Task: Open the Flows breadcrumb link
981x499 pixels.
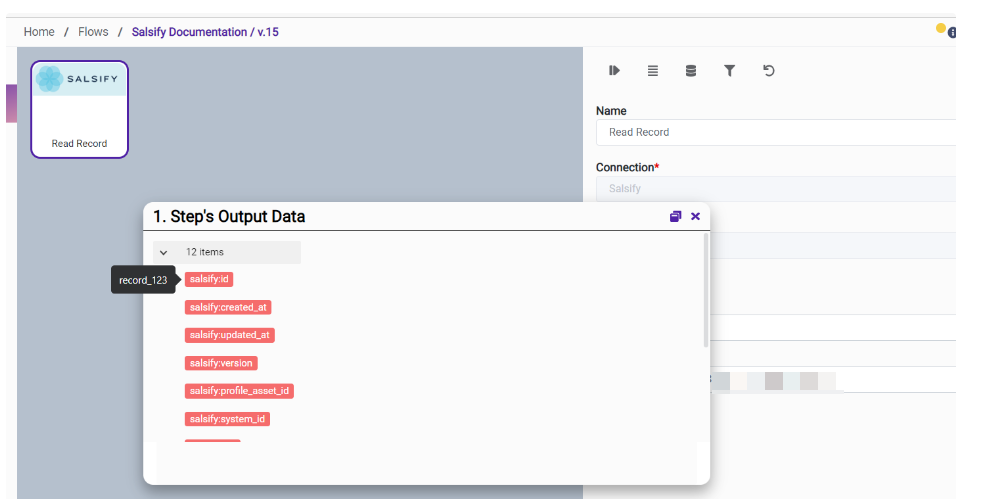Action: [x=93, y=32]
